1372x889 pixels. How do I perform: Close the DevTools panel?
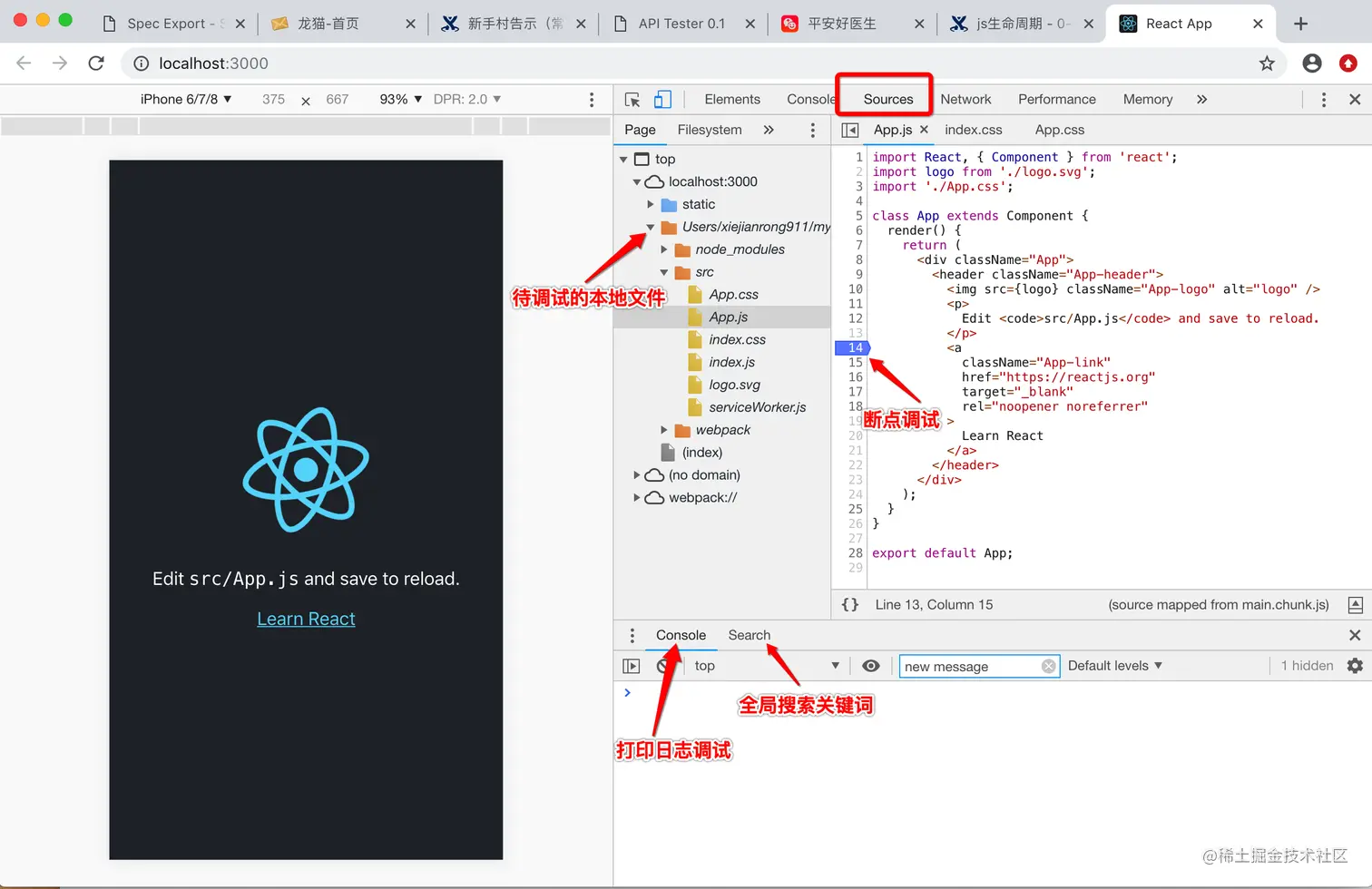coord(1355,99)
